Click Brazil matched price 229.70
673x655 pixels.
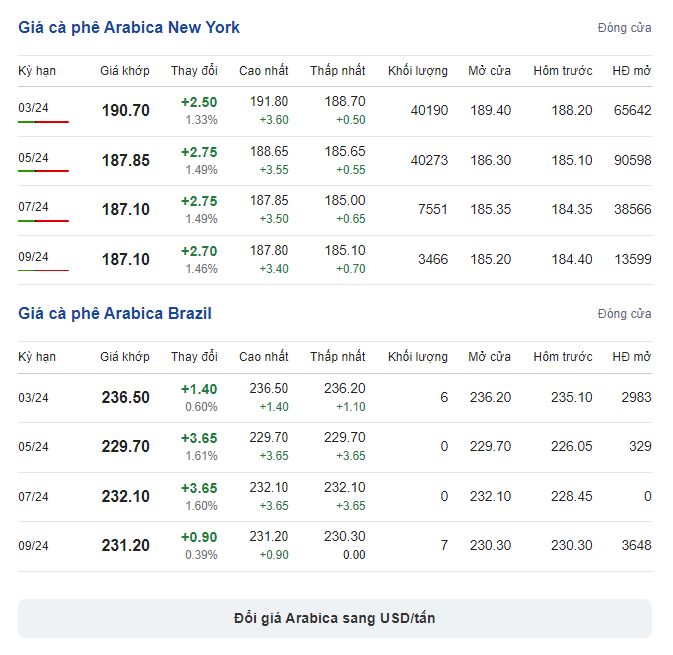pyautogui.click(x=126, y=446)
